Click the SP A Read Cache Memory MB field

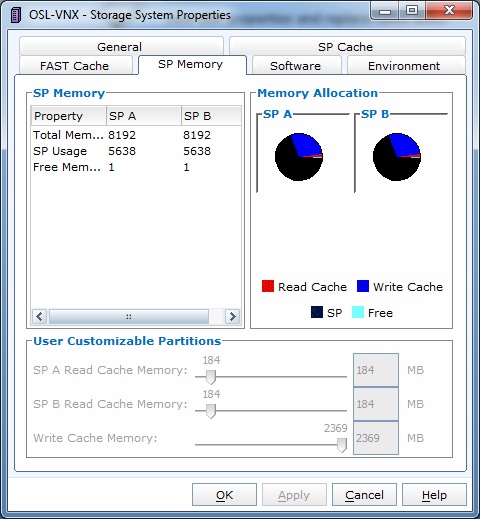[376, 370]
